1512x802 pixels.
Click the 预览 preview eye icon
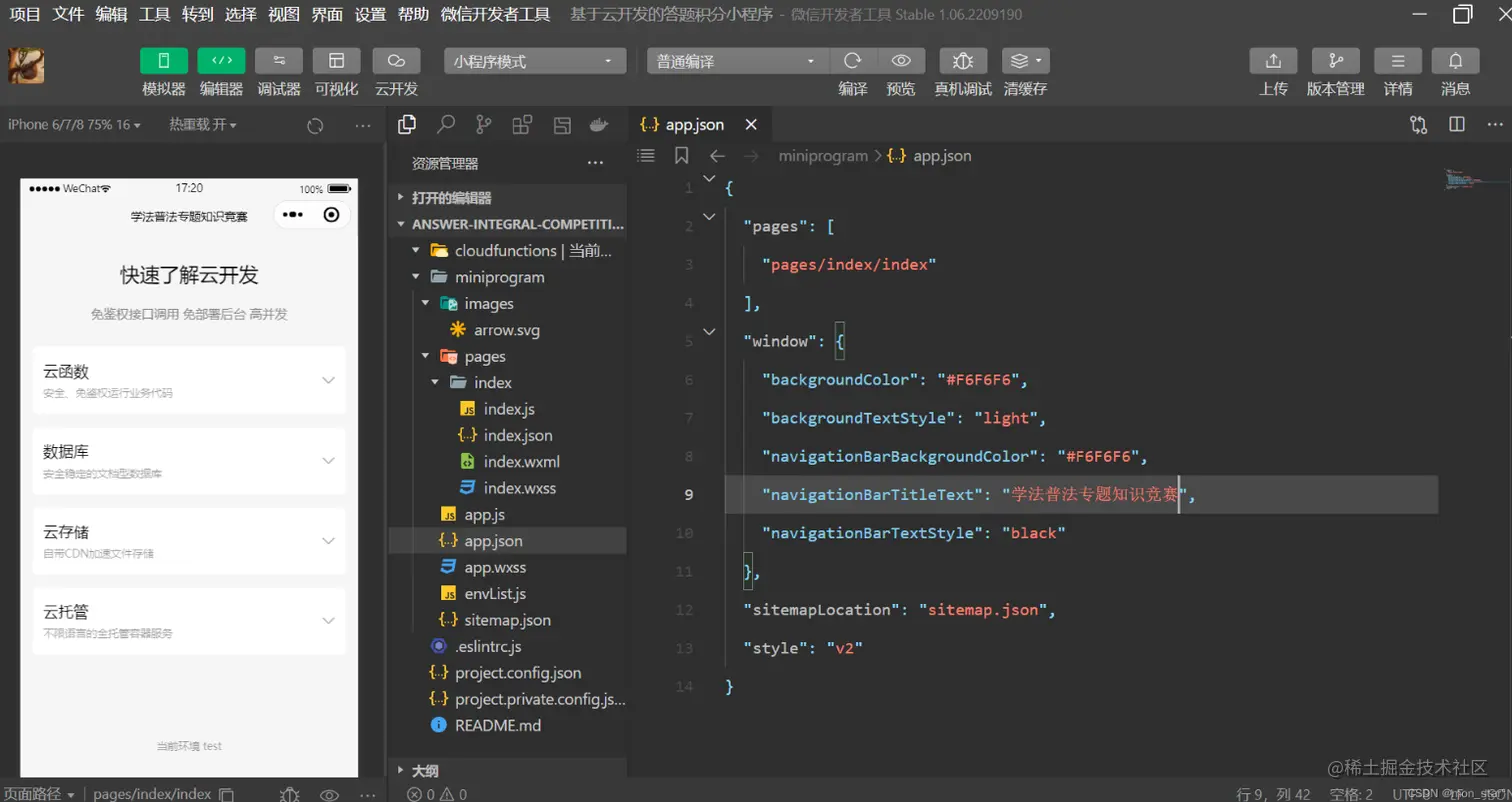[x=901, y=60]
